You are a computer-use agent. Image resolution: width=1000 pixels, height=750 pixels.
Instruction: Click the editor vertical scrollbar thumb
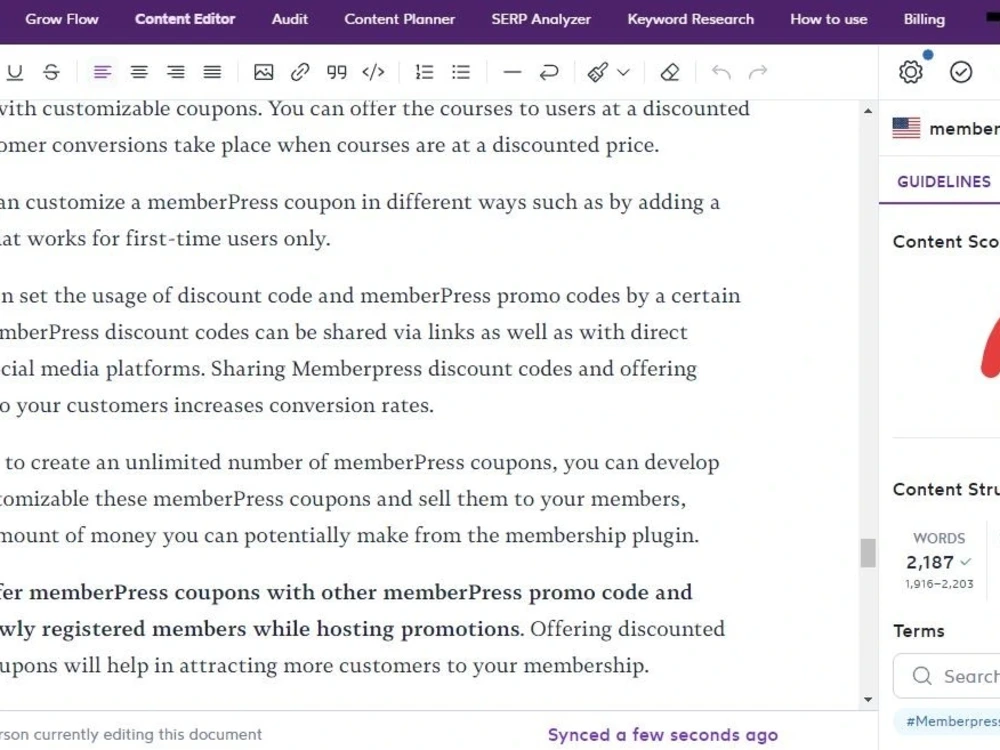point(868,553)
